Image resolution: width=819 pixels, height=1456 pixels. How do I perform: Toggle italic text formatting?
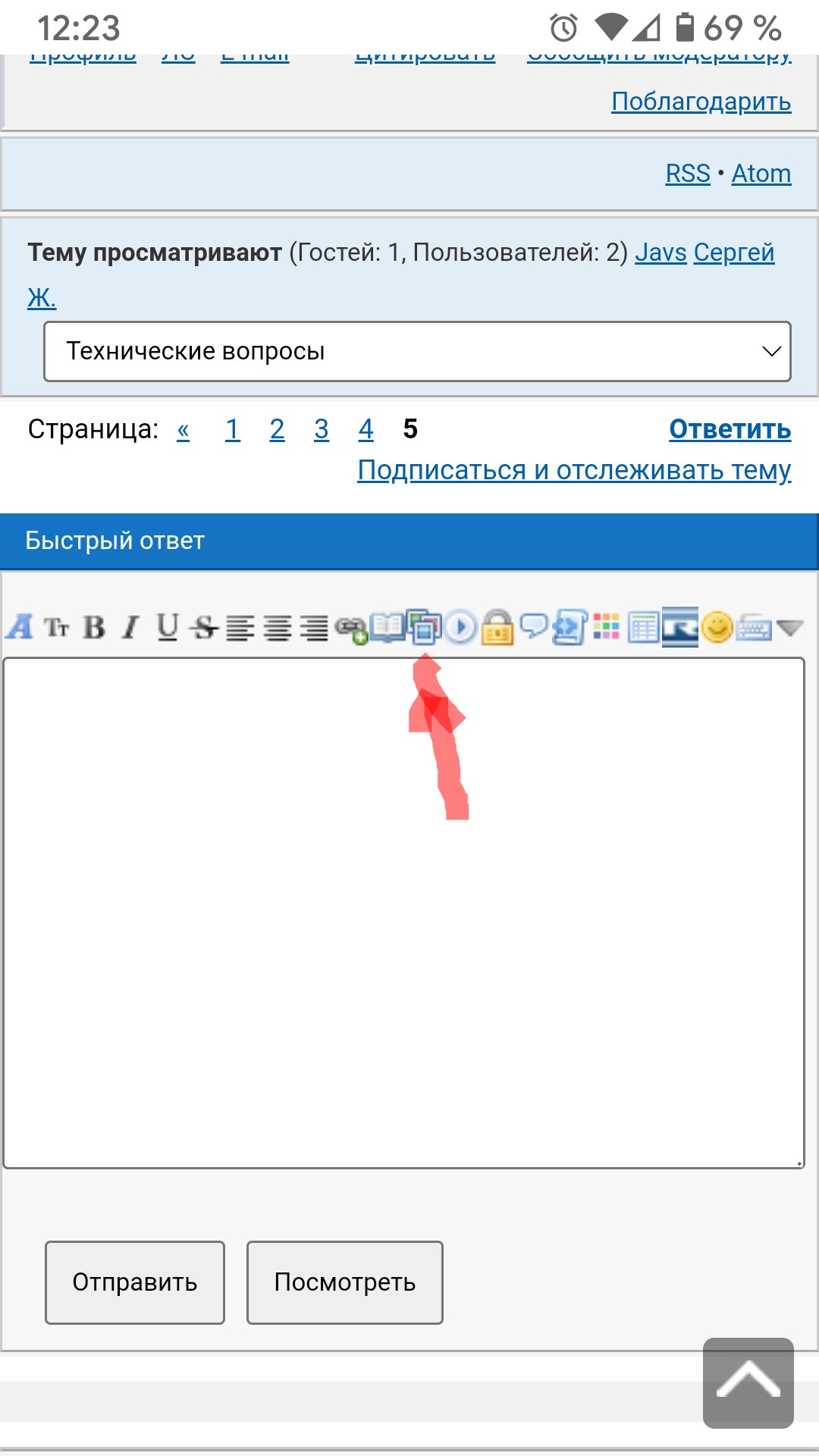coord(131,628)
